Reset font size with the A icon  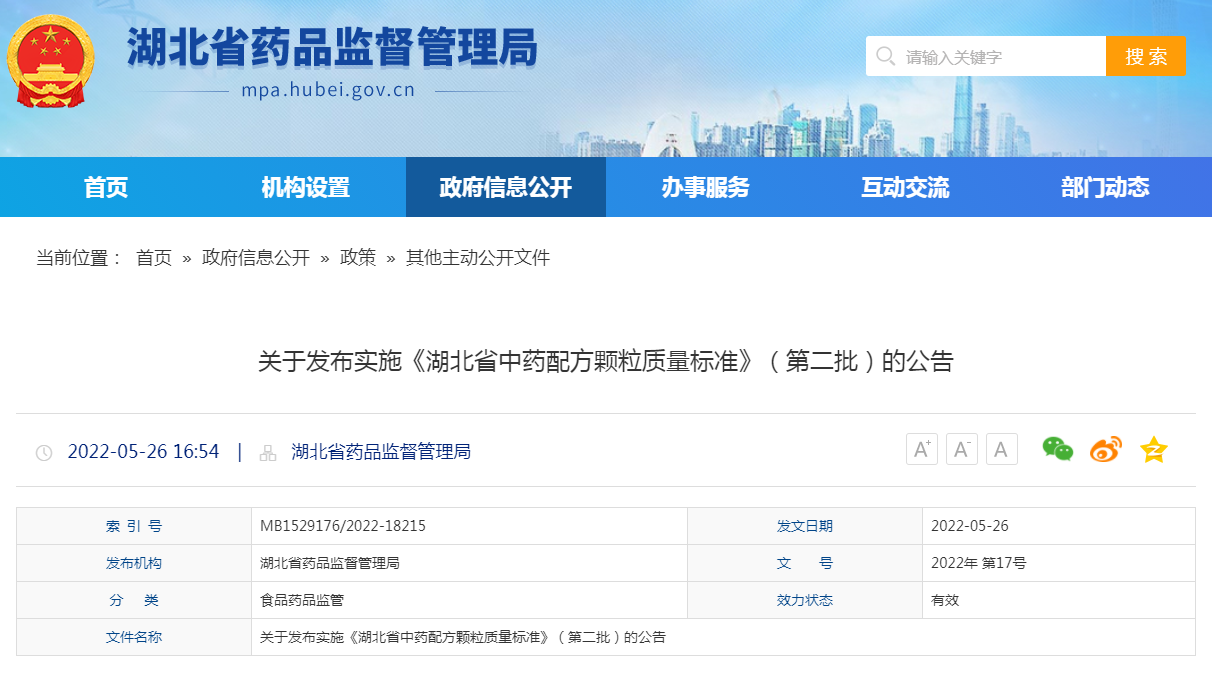[1001, 449]
